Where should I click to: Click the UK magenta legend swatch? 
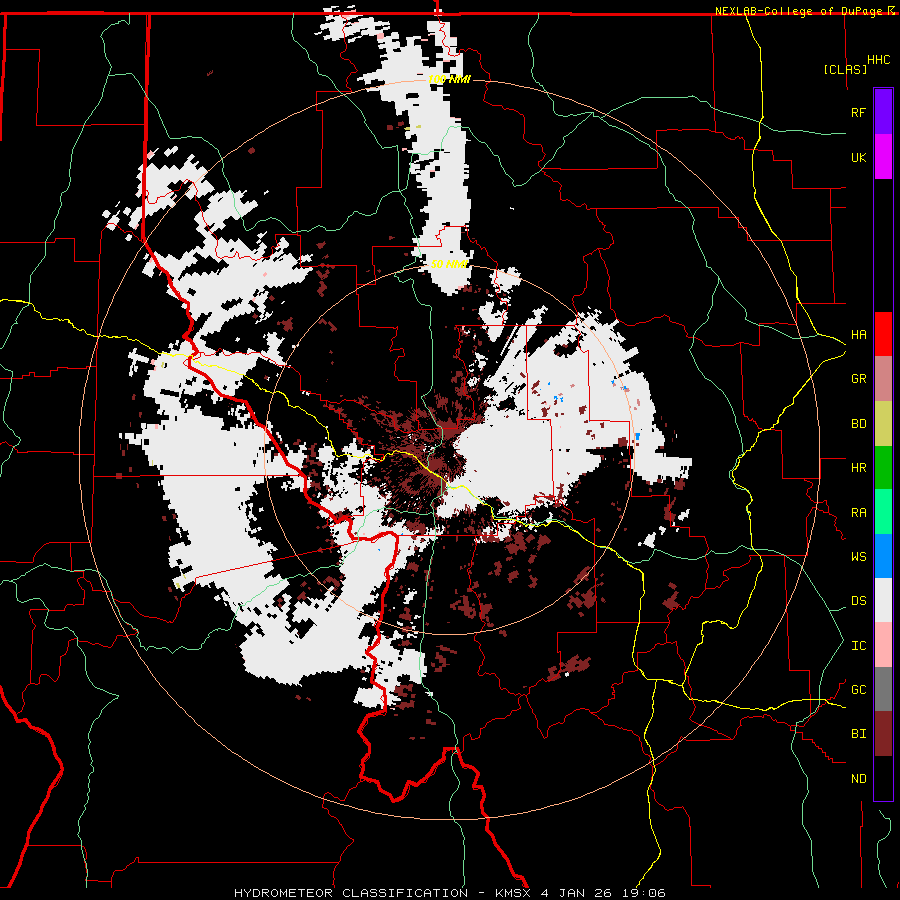tap(883, 157)
